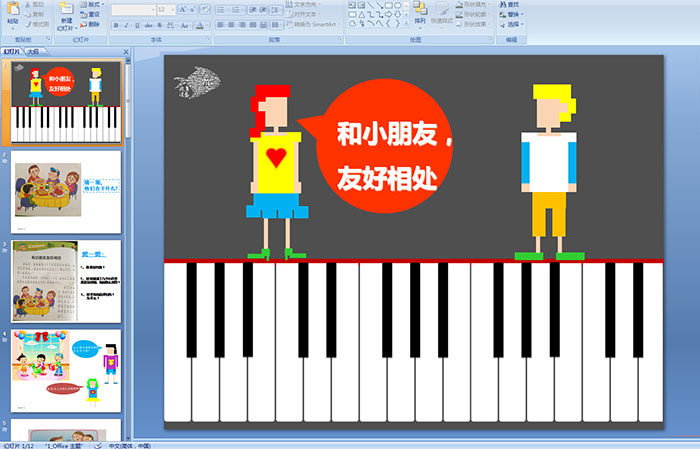Toggle Text Shadow (S) formatting
The width and height of the screenshot is (700, 449).
[159, 25]
